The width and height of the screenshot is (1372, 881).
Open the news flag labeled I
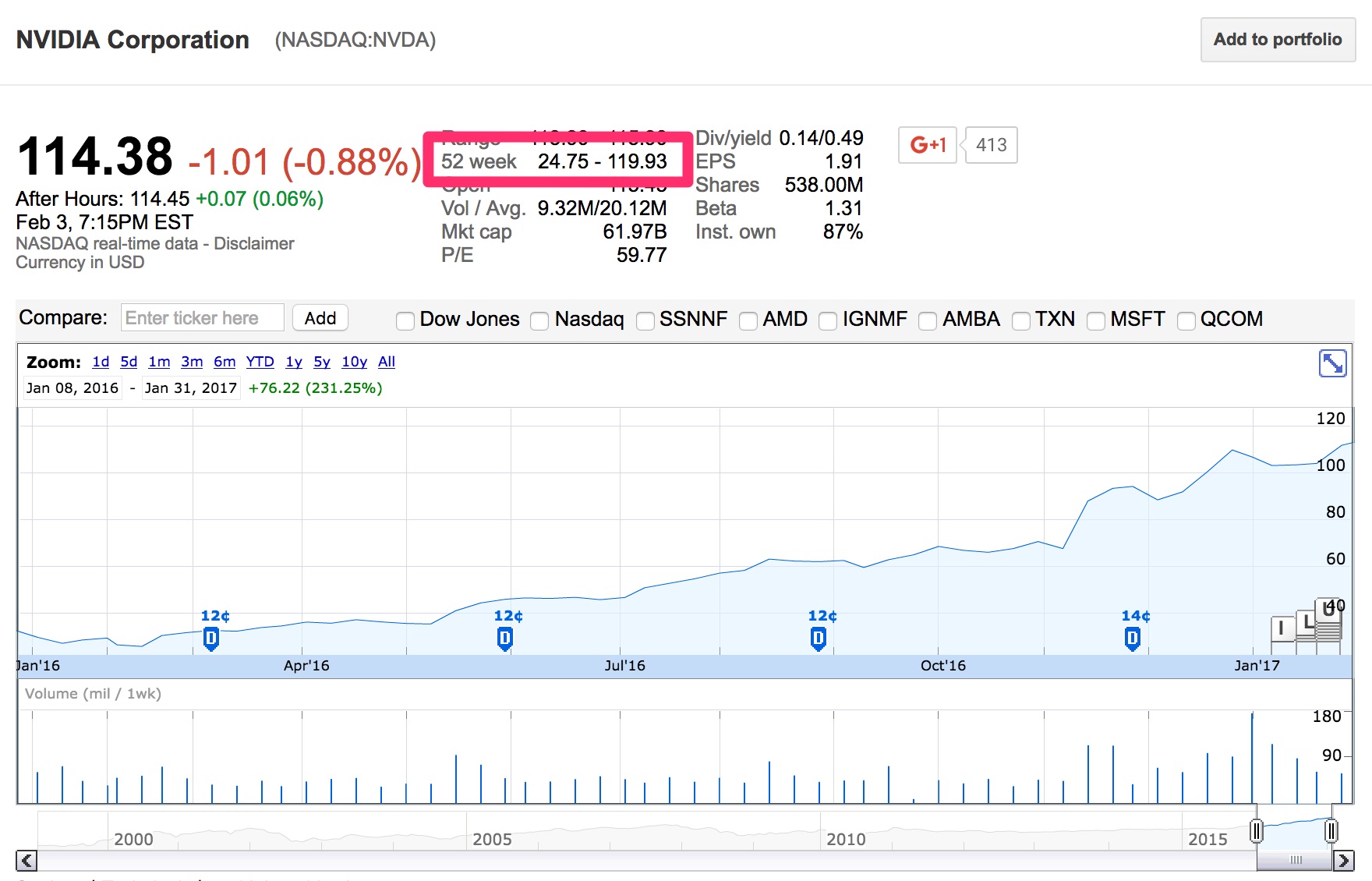click(x=1282, y=628)
